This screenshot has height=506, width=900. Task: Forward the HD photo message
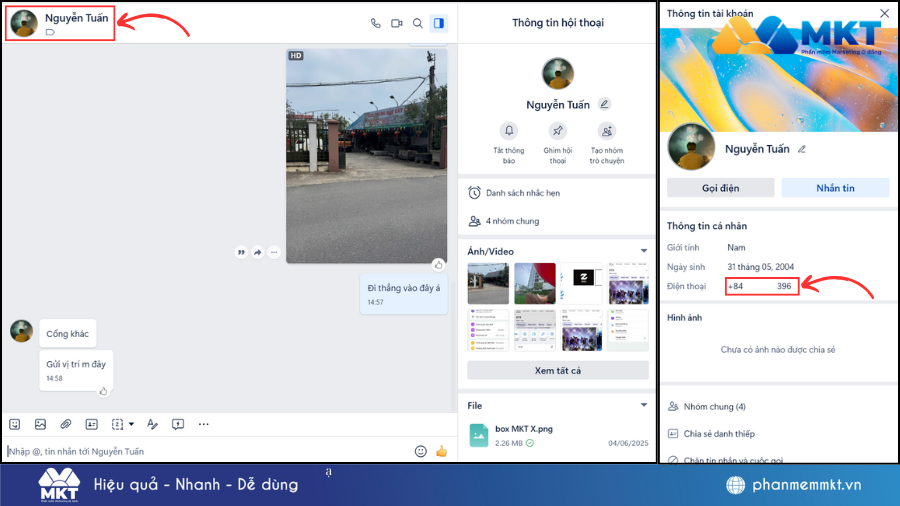[x=258, y=252]
